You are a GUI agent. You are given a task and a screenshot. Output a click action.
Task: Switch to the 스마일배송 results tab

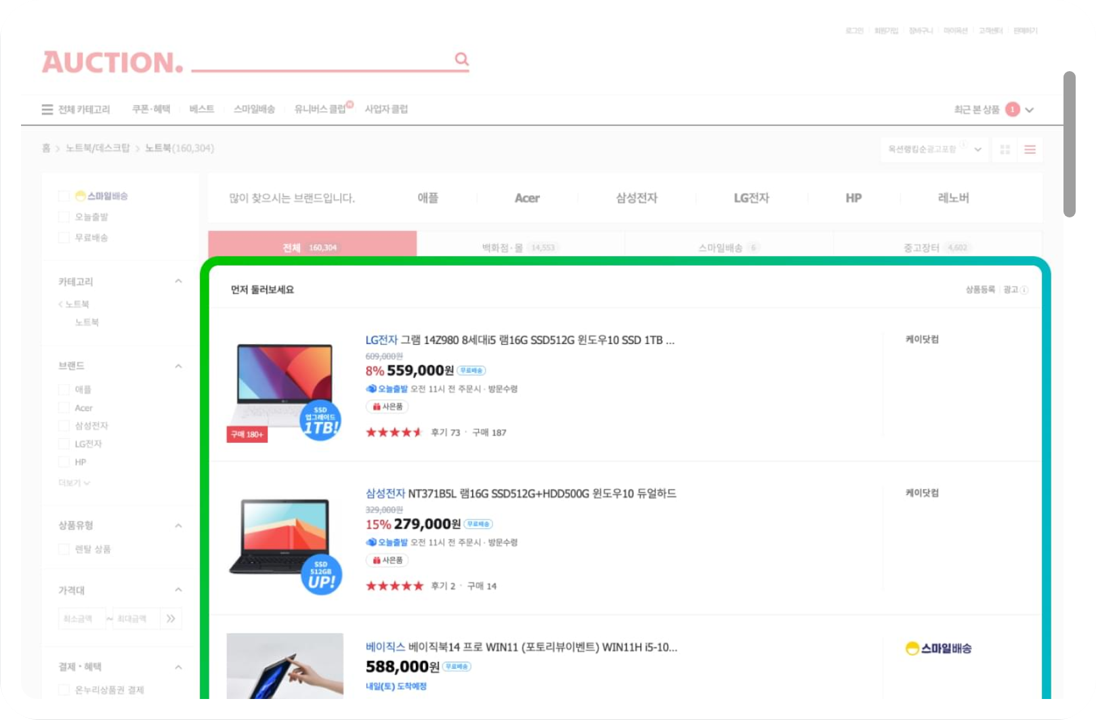tap(729, 247)
